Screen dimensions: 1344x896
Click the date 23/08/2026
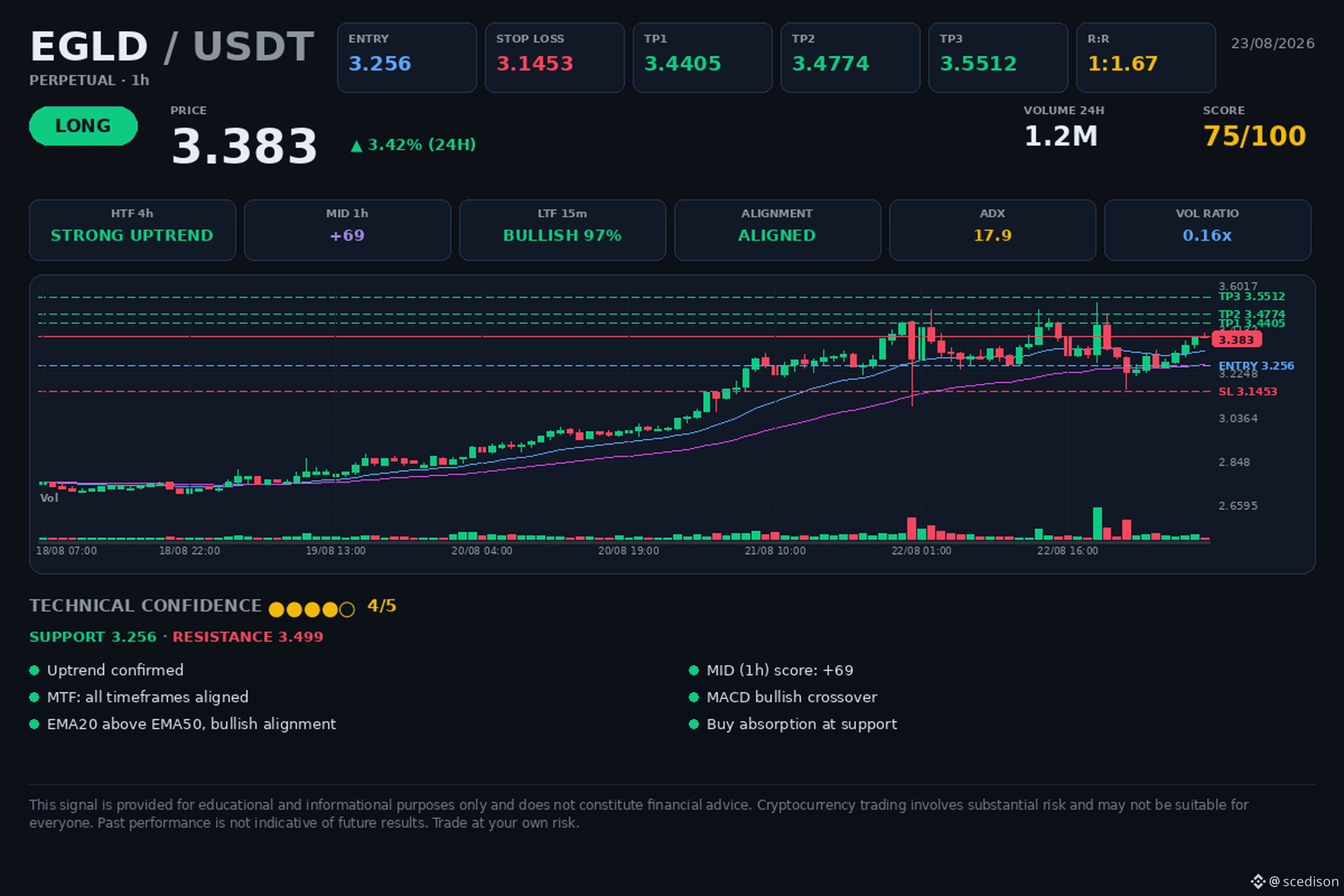pyautogui.click(x=1272, y=44)
